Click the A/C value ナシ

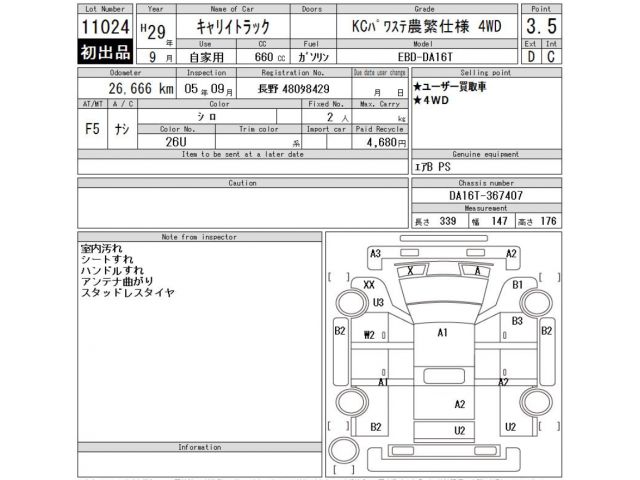tap(122, 129)
